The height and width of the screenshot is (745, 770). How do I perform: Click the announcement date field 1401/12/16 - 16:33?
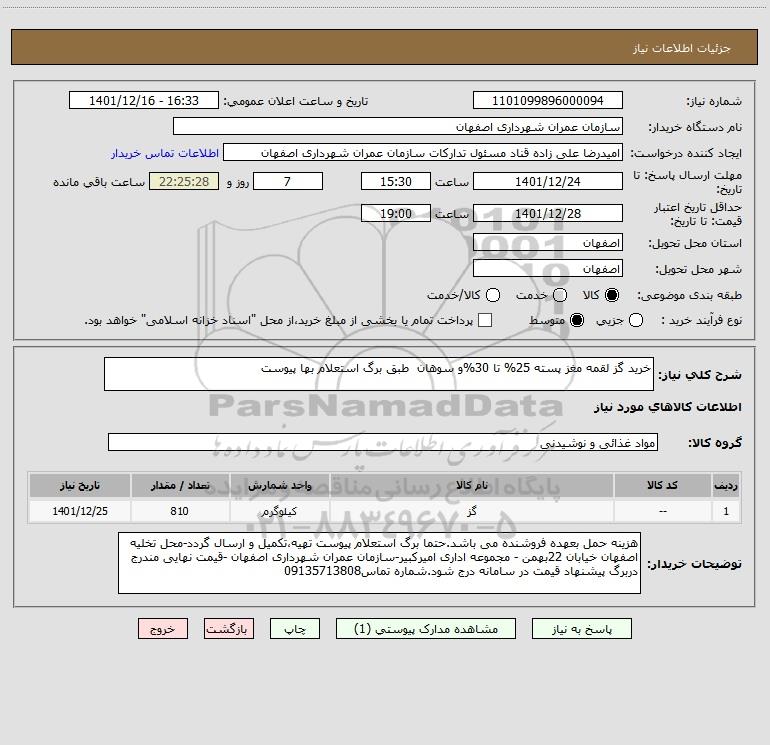point(144,100)
